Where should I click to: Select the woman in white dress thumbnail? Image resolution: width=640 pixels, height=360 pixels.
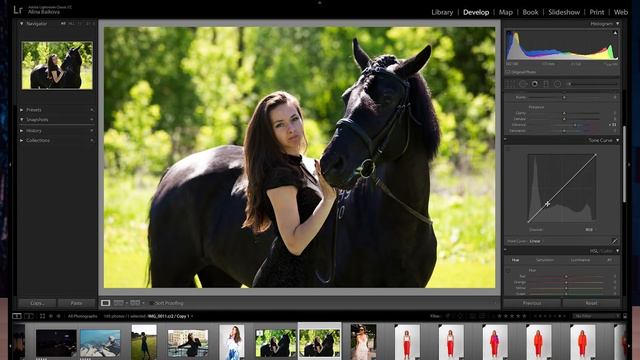coord(363,342)
